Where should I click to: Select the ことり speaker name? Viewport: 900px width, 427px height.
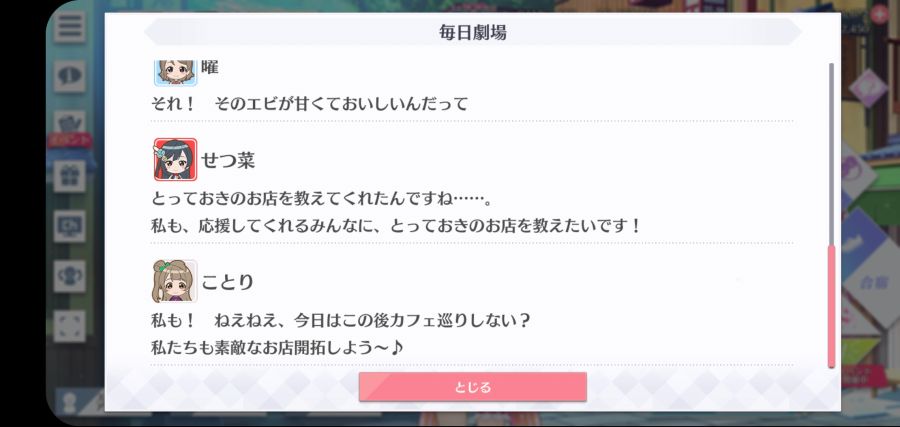[228, 282]
